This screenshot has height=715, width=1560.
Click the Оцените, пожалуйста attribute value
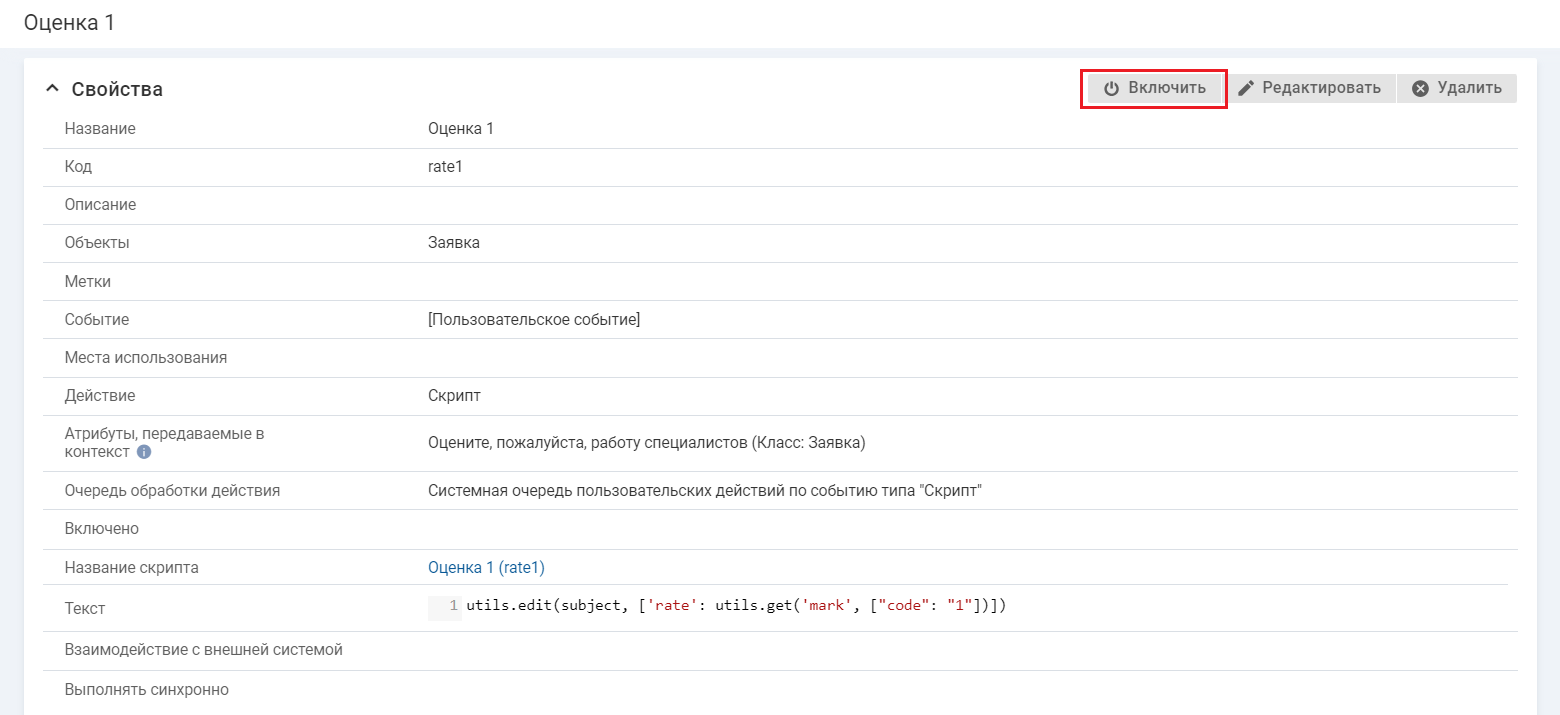tap(646, 443)
